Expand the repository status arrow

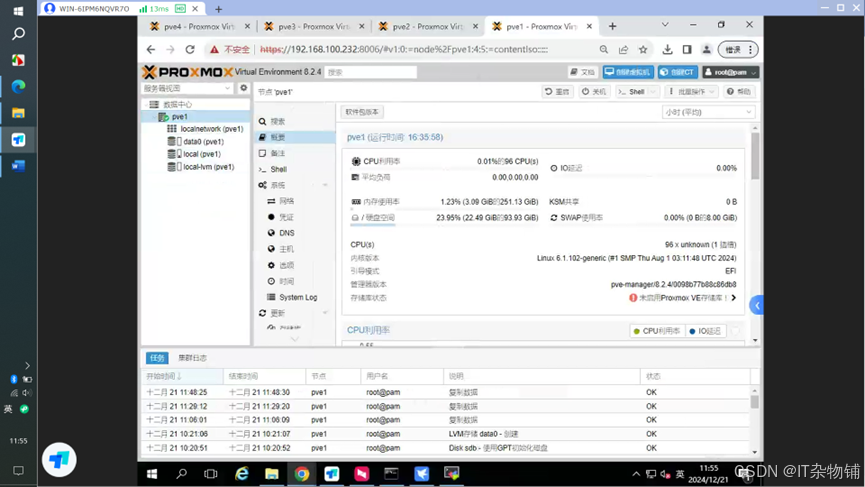[x=734, y=298]
